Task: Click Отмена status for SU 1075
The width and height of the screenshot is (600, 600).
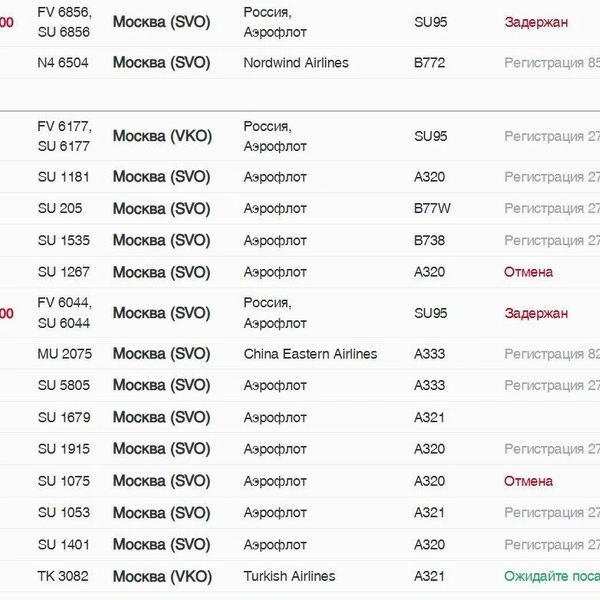Action: point(528,481)
